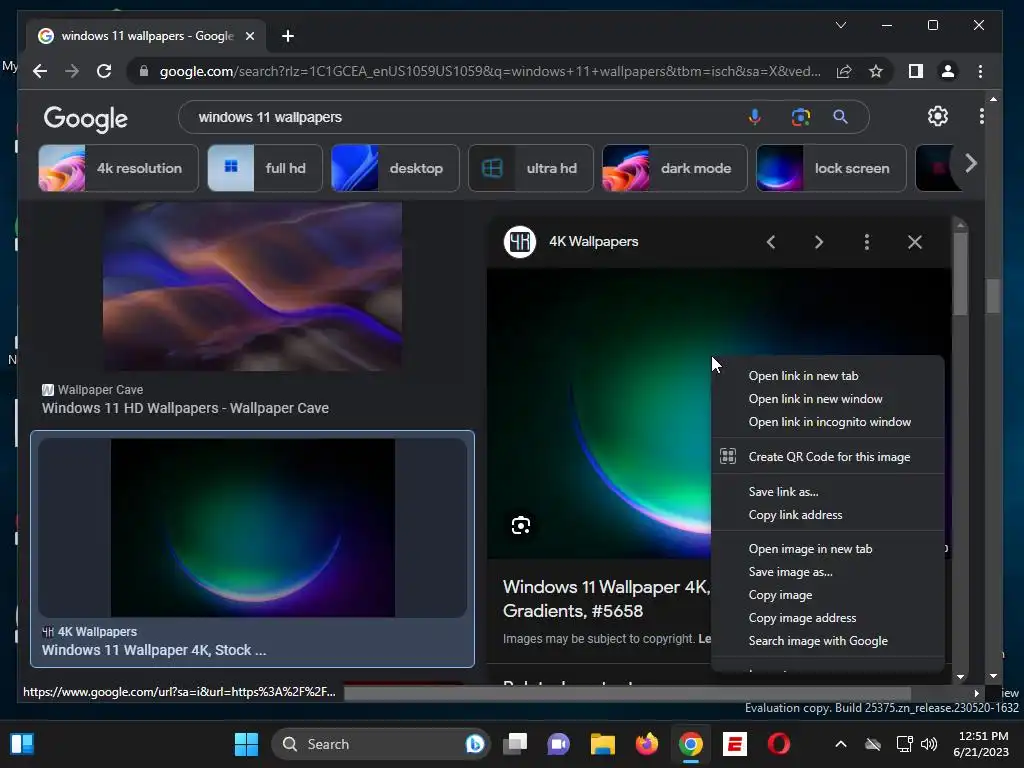Screen dimensions: 1024x768
Task: Filter by dark mode chip
Action: (674, 168)
